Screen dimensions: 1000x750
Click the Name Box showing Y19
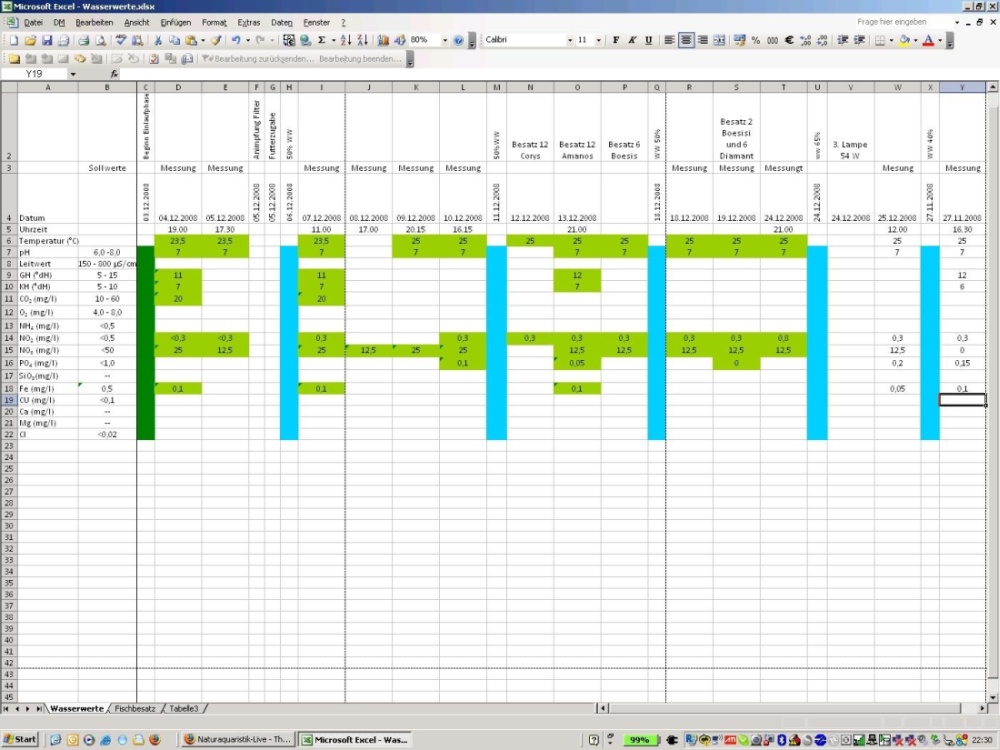pyautogui.click(x=40, y=74)
